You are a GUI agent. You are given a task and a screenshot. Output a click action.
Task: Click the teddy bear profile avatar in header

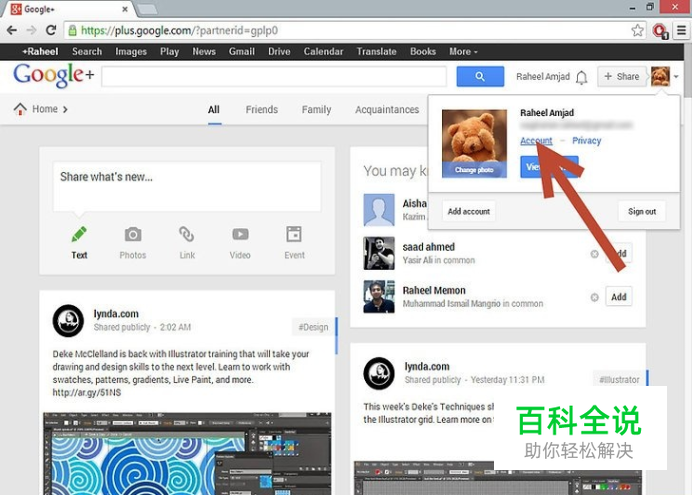660,76
